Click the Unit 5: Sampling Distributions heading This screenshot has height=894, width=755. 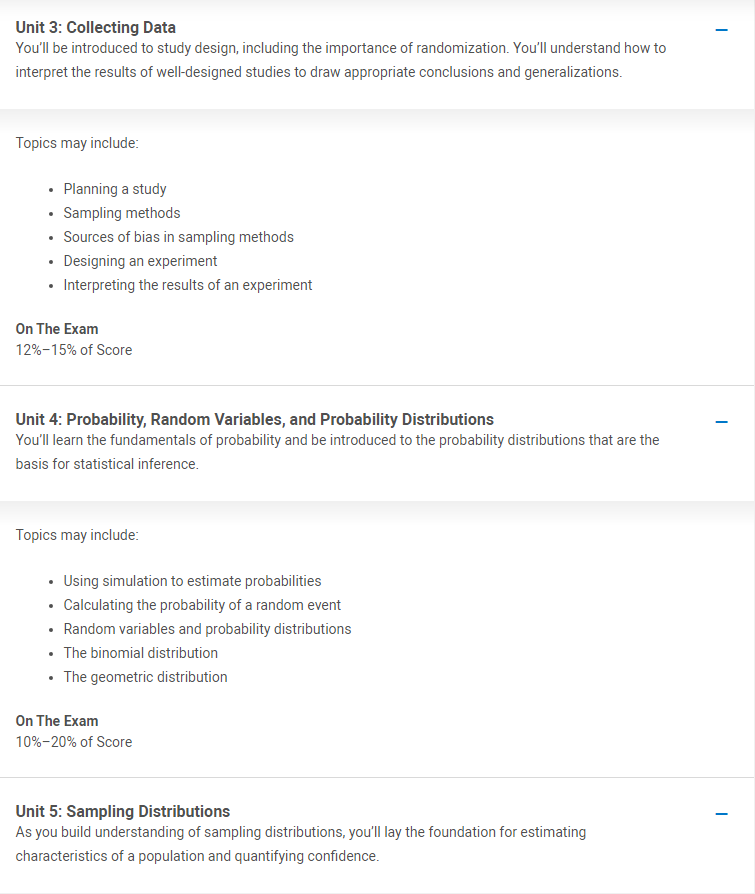point(123,811)
